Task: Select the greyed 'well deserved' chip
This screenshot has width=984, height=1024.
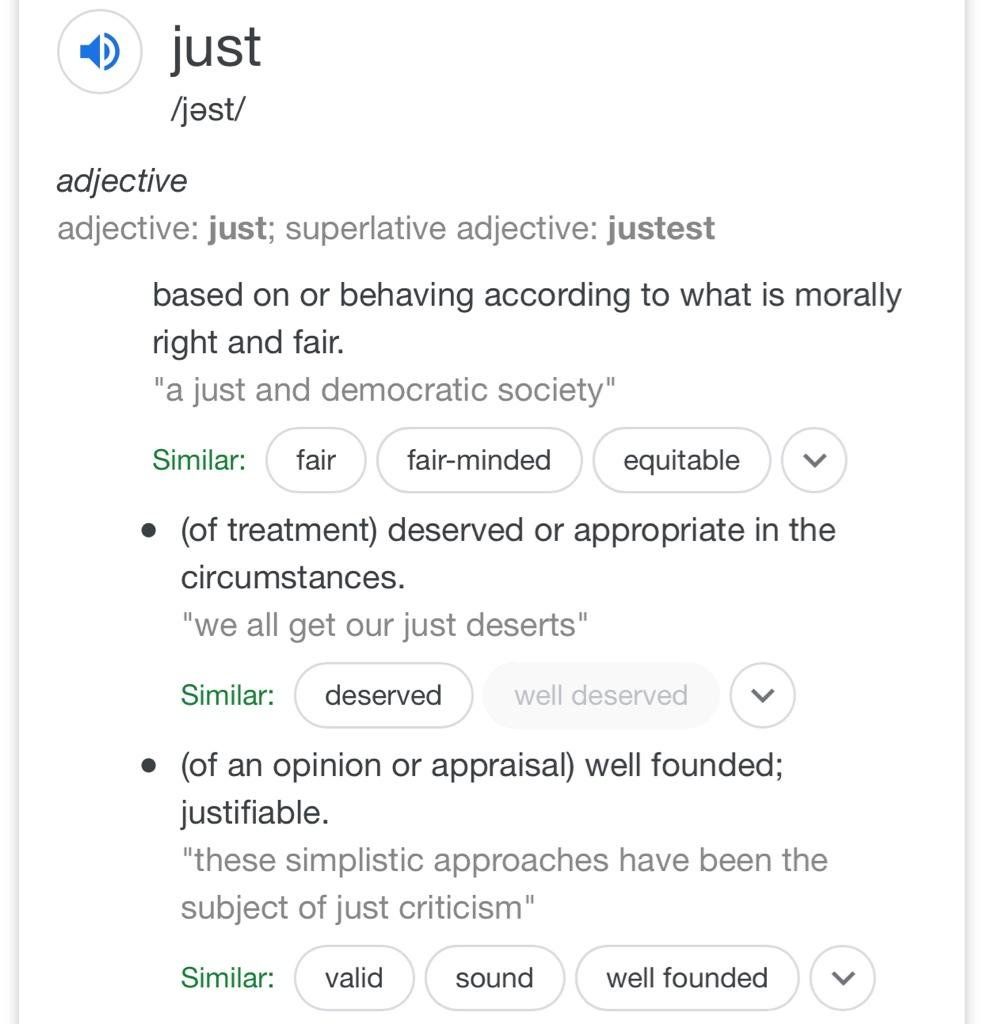Action: coord(601,695)
